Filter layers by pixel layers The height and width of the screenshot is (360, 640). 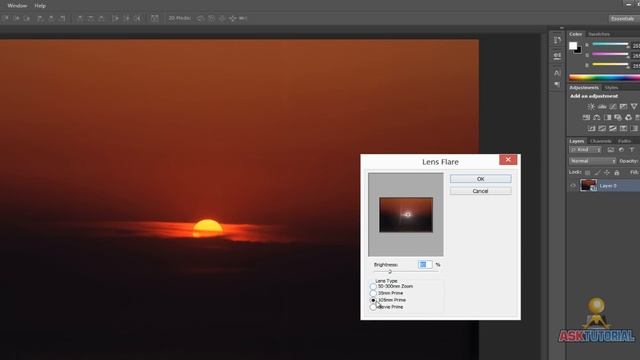click(611, 150)
